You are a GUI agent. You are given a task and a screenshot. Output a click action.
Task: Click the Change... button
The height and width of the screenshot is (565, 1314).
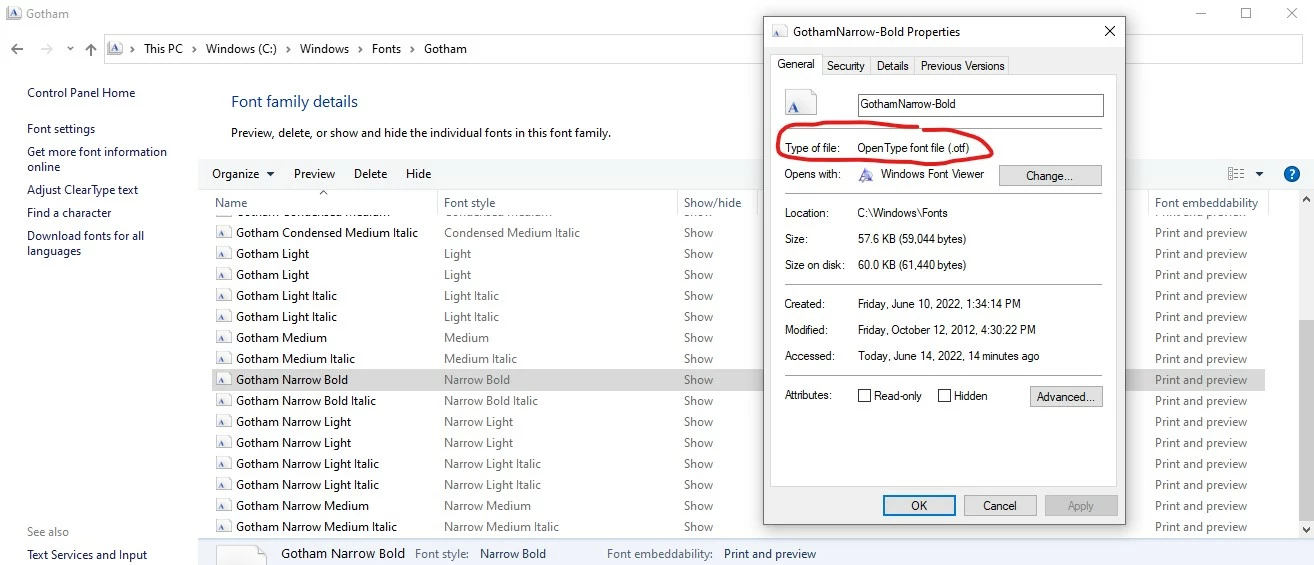(x=1049, y=176)
